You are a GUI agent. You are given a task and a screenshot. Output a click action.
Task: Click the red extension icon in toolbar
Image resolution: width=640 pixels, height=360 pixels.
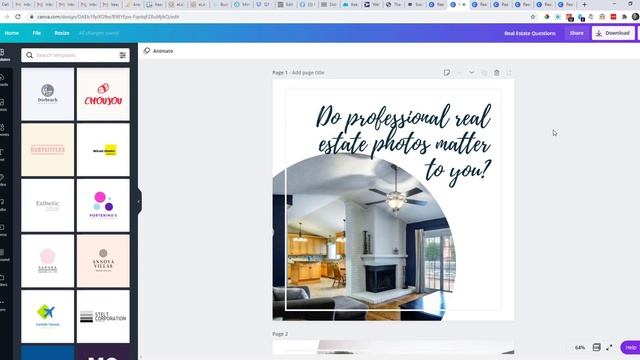[x=613, y=17]
